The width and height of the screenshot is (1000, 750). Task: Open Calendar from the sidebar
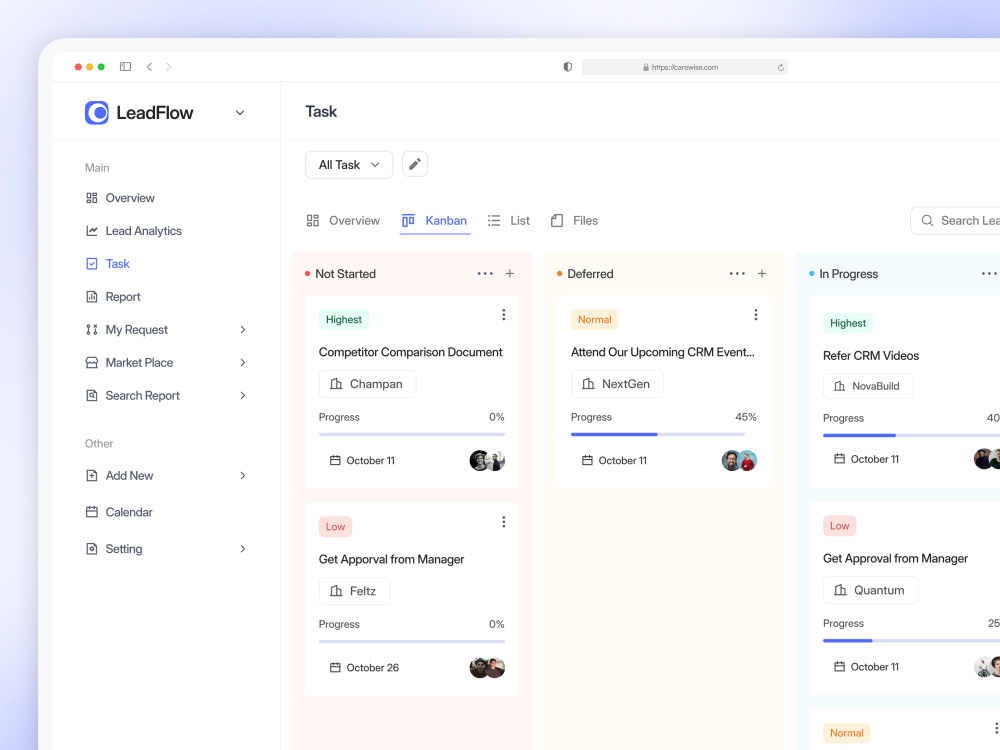[119, 512]
